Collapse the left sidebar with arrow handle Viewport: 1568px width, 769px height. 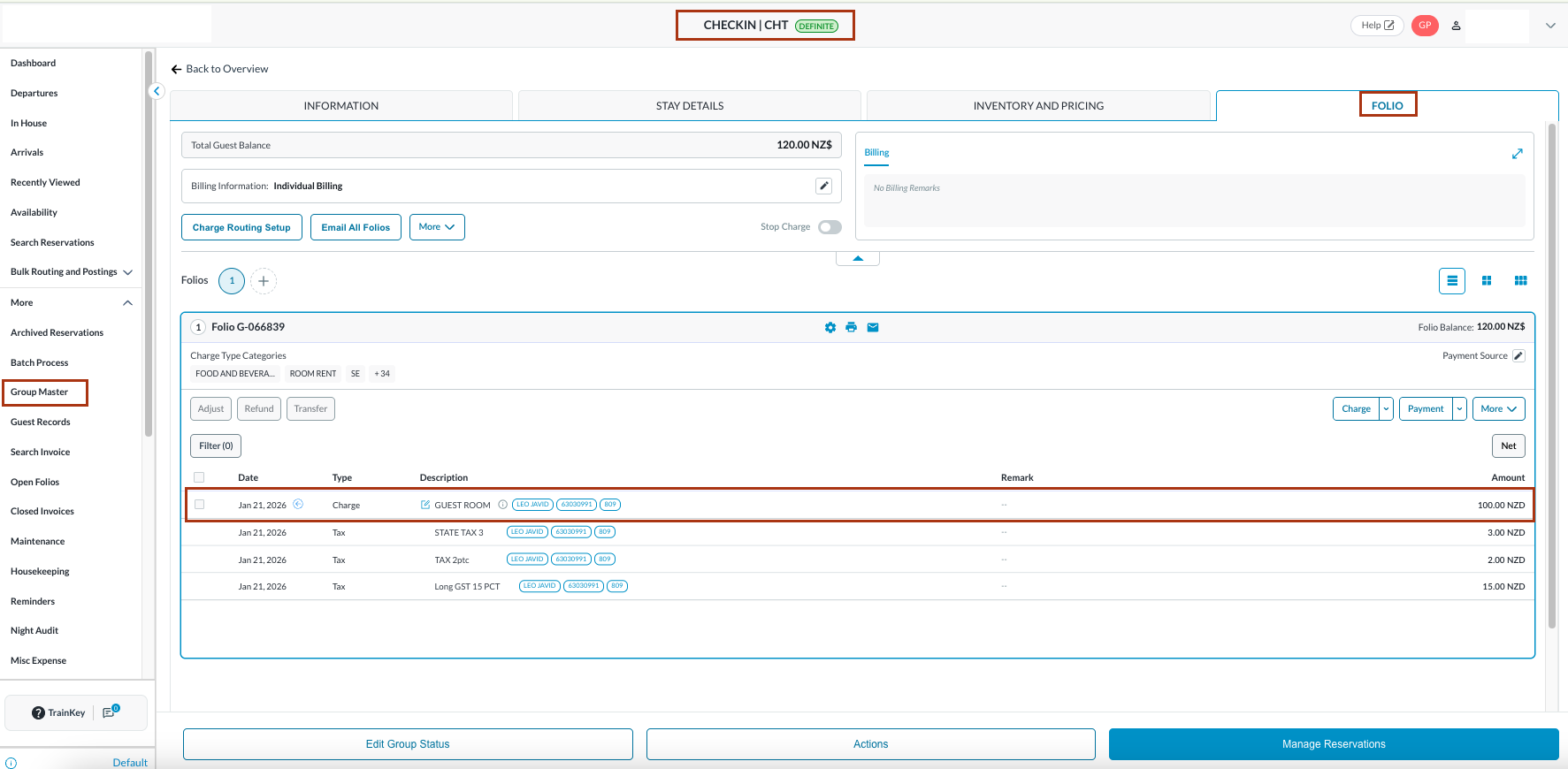(157, 91)
